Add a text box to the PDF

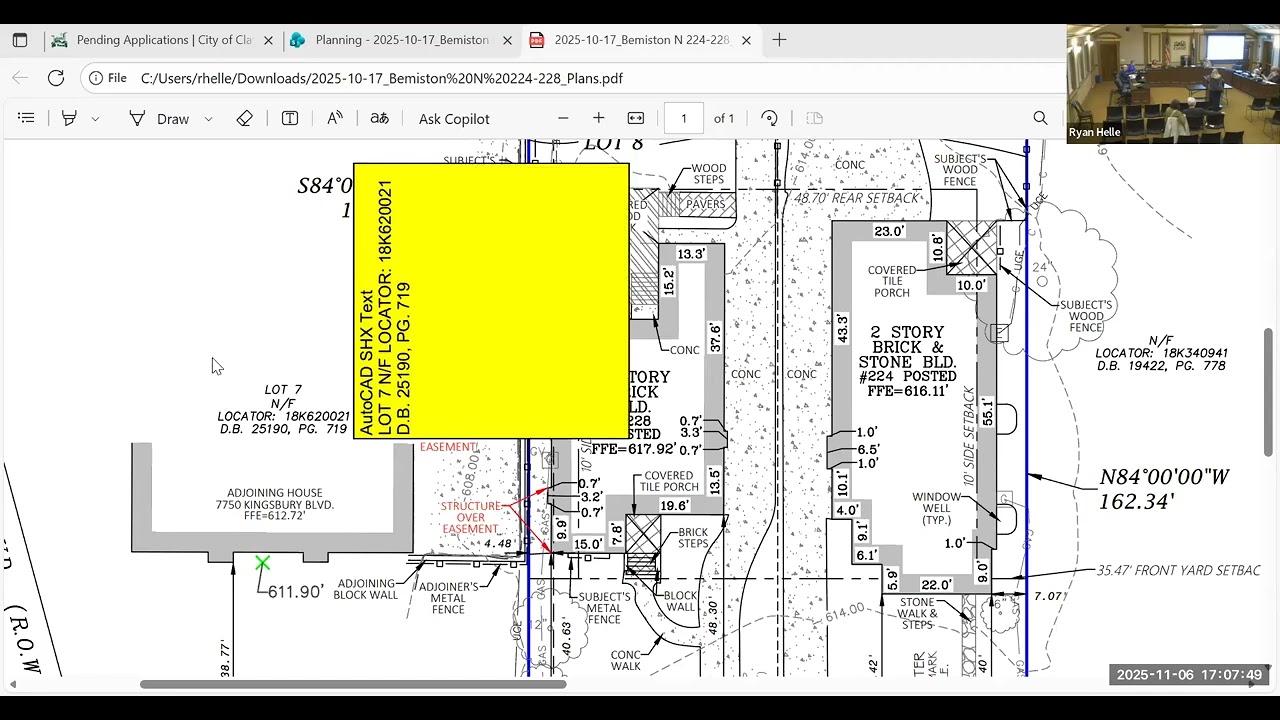pos(290,118)
